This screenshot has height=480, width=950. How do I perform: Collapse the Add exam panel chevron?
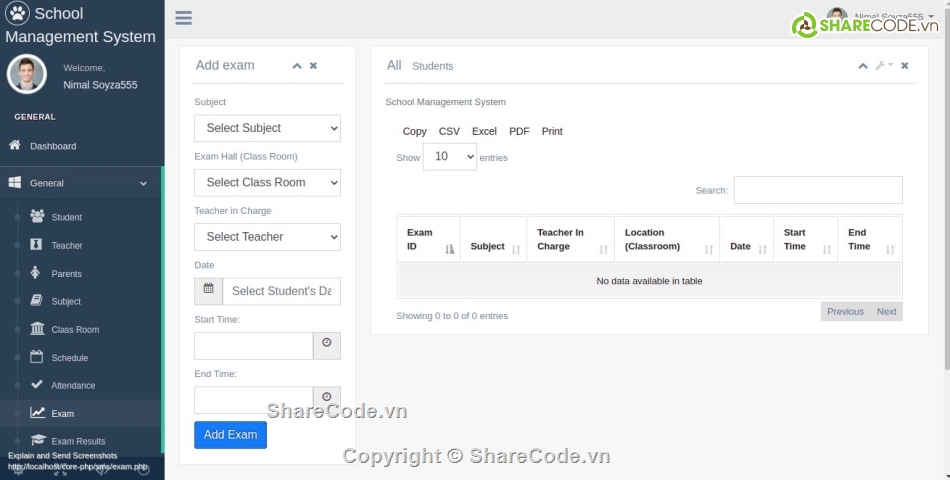[297, 66]
